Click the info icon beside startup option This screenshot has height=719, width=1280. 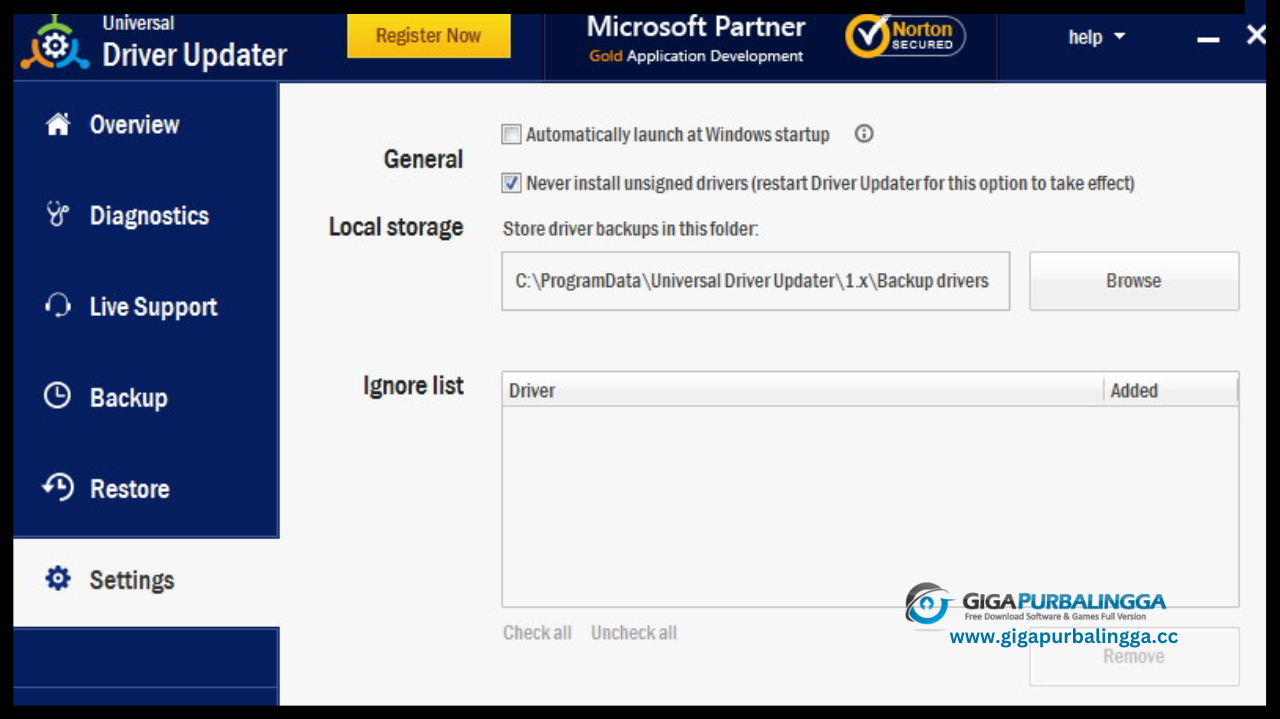(864, 133)
